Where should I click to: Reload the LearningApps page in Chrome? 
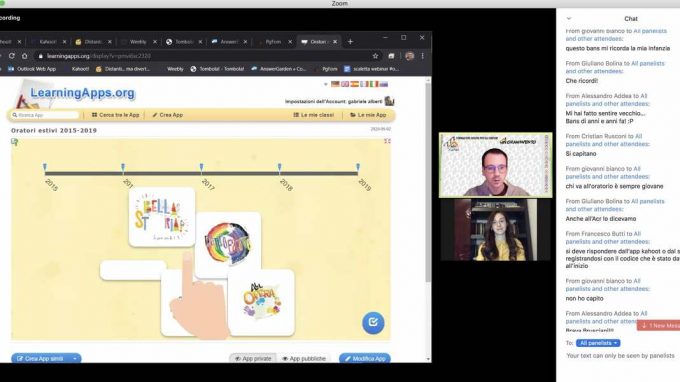point(12,56)
